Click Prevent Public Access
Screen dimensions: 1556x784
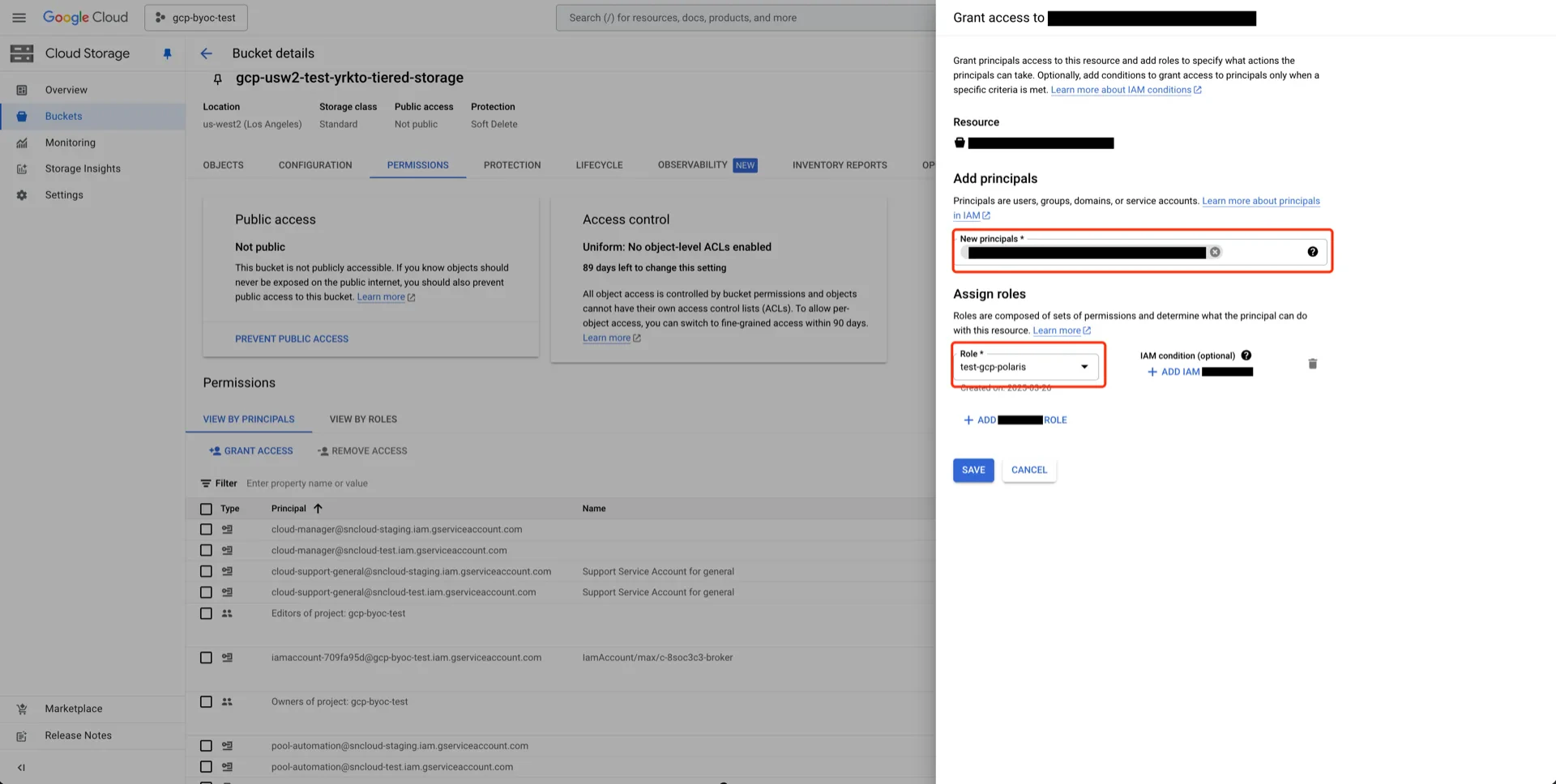point(292,339)
